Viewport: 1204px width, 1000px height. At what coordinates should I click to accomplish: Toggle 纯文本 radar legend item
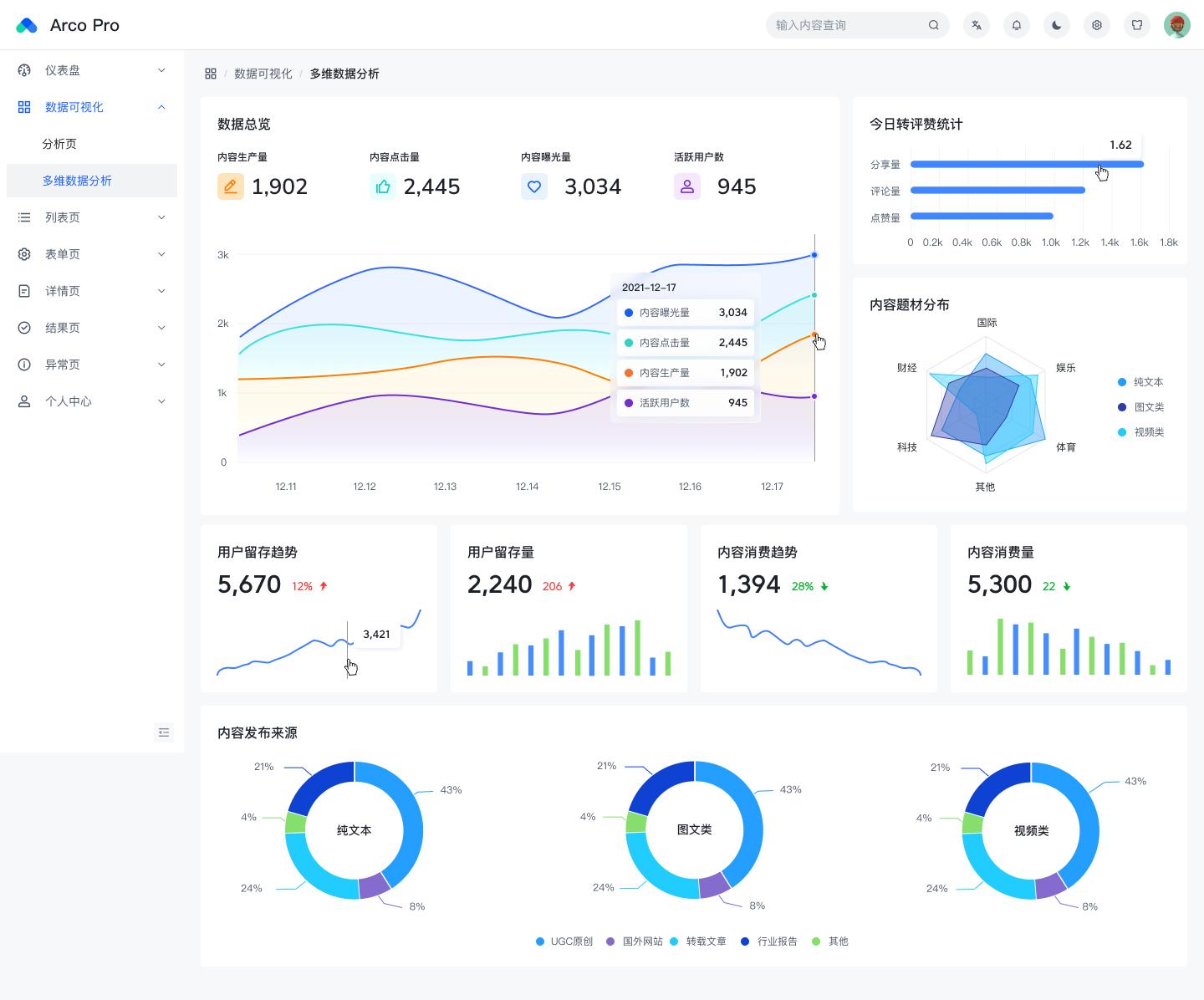tap(1140, 382)
